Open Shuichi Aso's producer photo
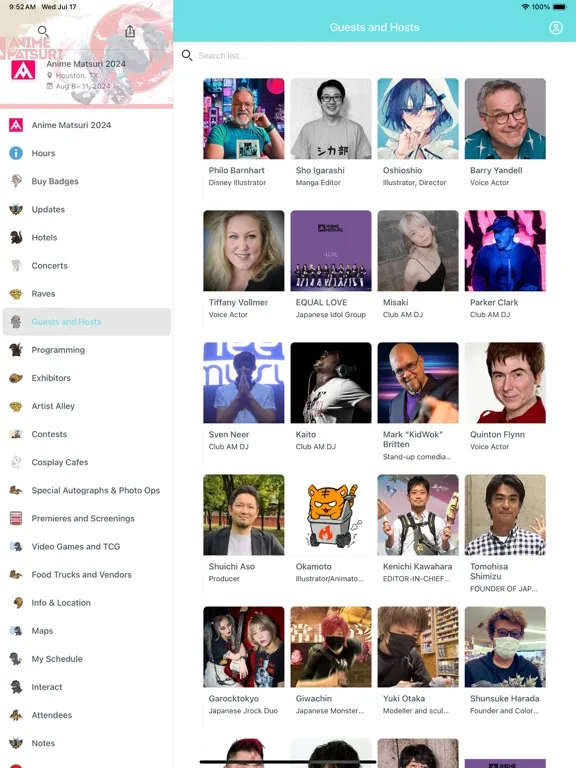This screenshot has width=576, height=768. click(244, 515)
